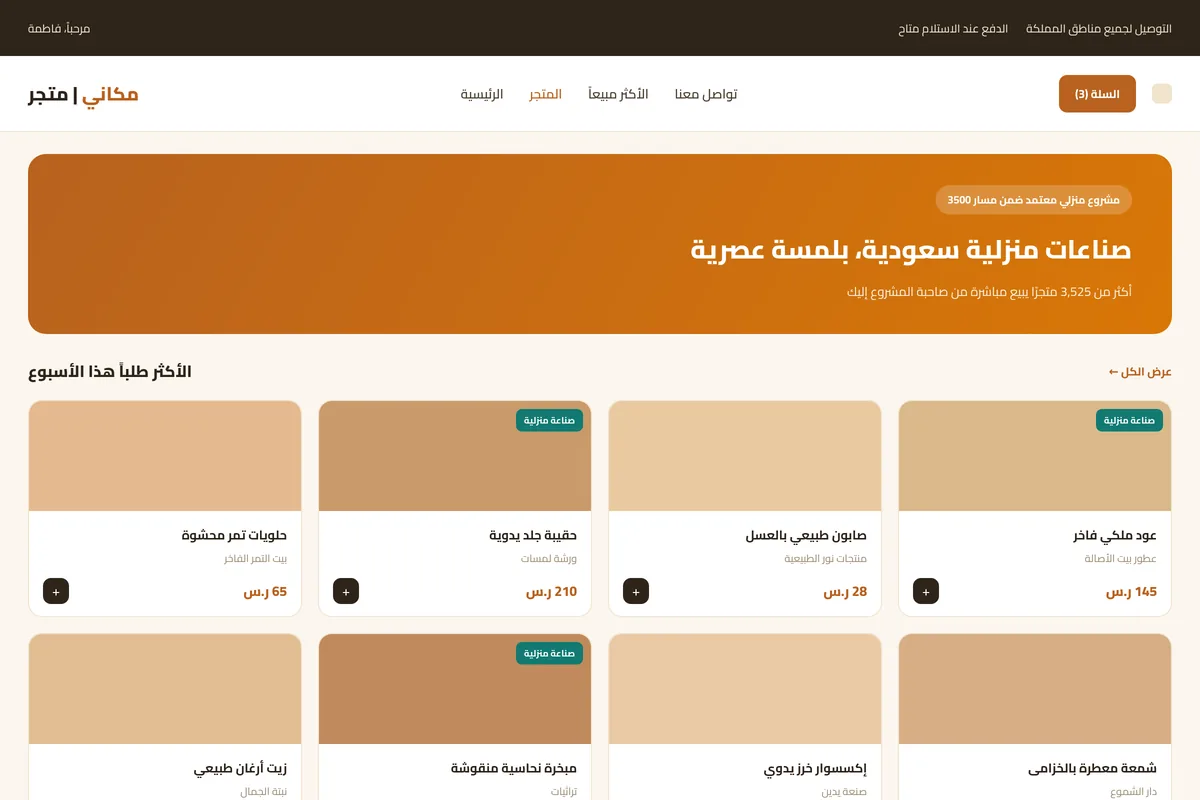
Task: Click product title حقيبة جلد يدوية
Action: (x=533, y=536)
